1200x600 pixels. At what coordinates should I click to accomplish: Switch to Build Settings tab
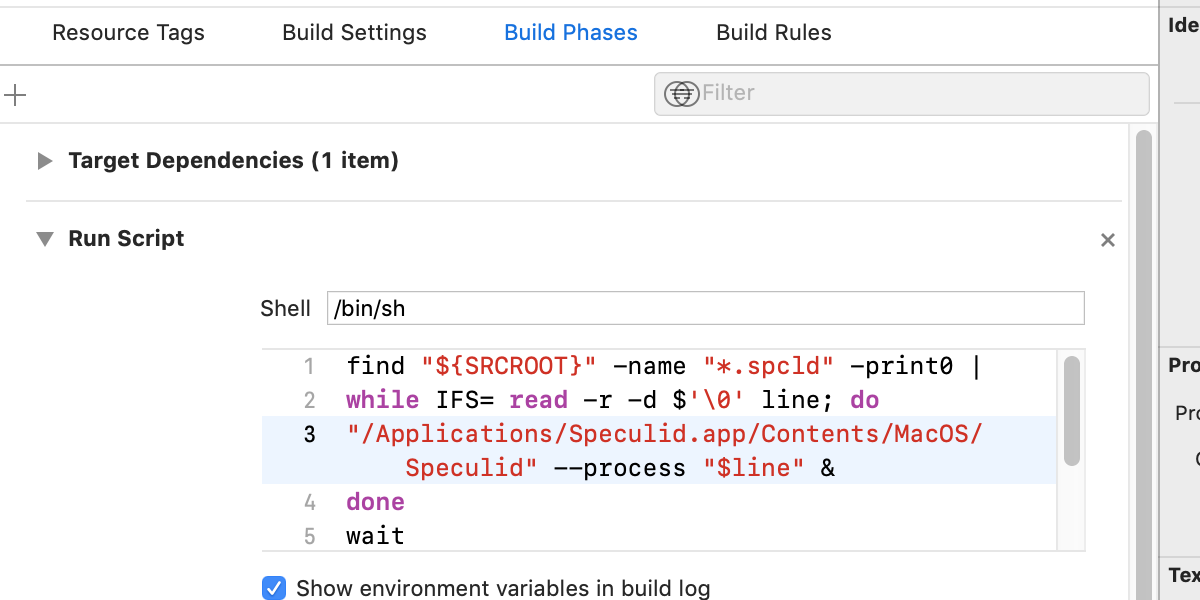tap(354, 33)
